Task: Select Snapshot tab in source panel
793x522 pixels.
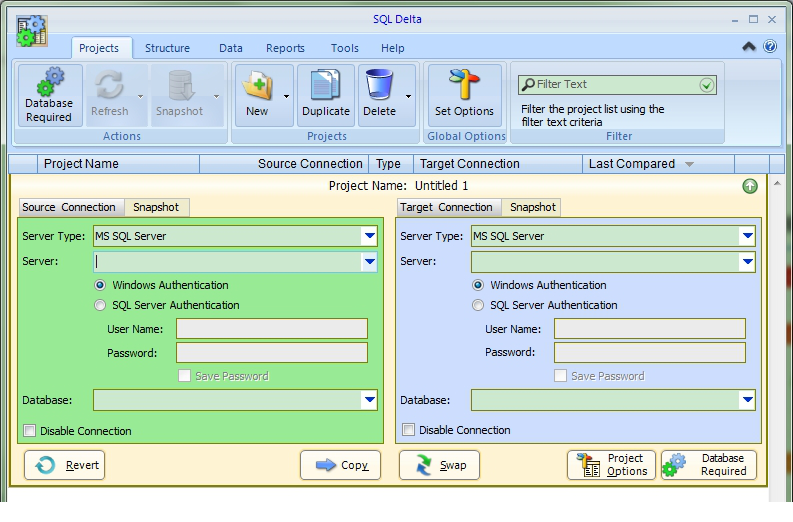Action: coord(156,207)
